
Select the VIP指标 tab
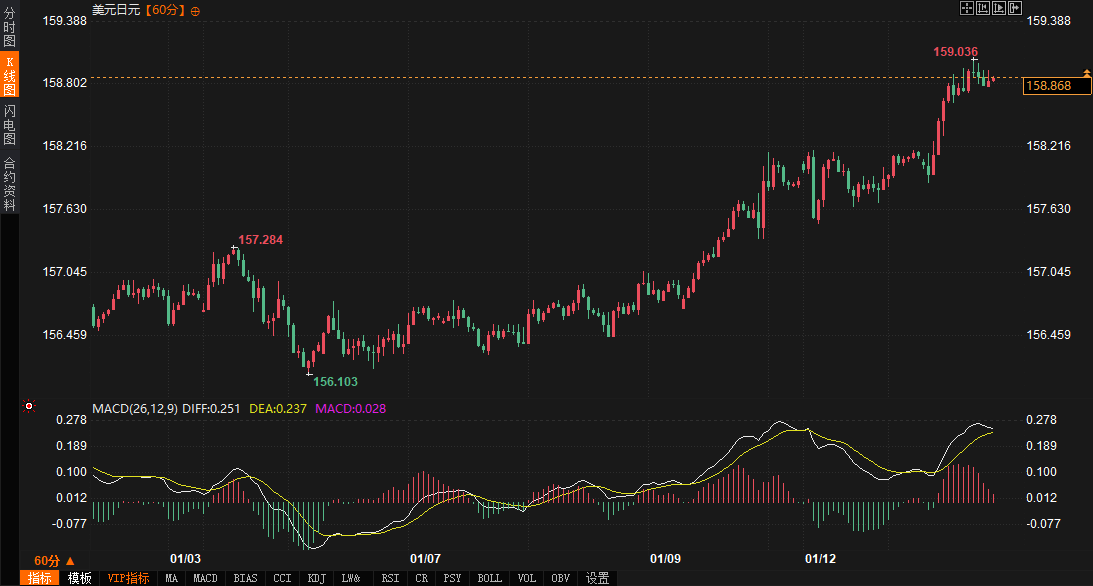(128, 578)
